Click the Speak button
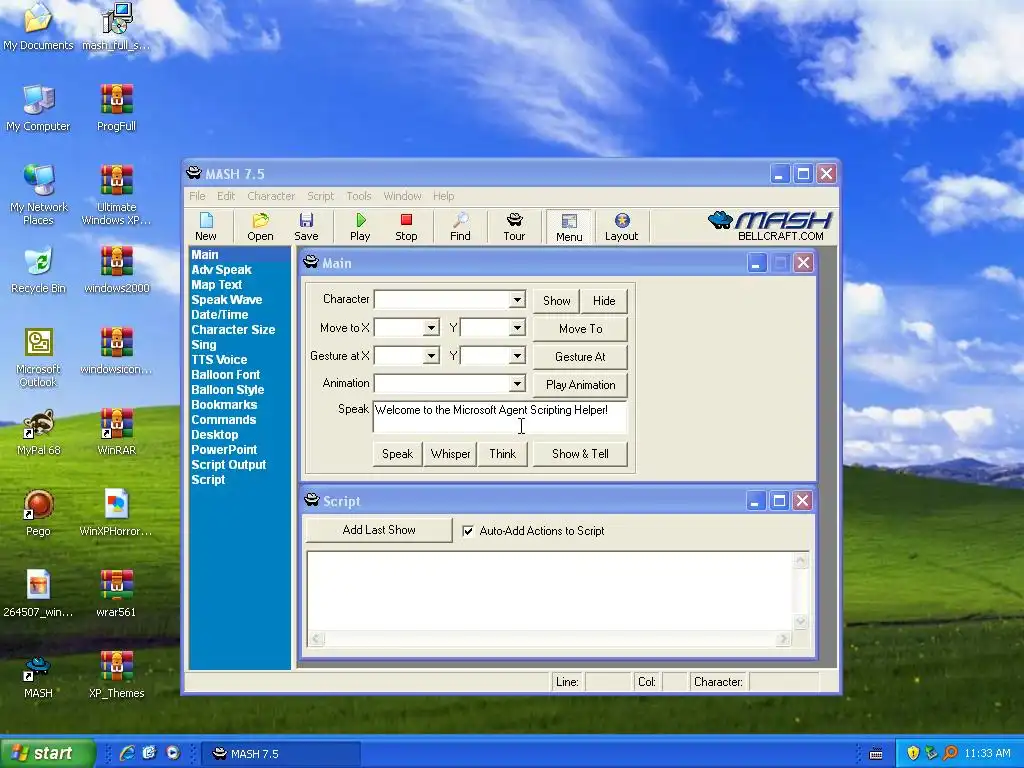Image resolution: width=1024 pixels, height=768 pixels. pyautogui.click(x=397, y=454)
